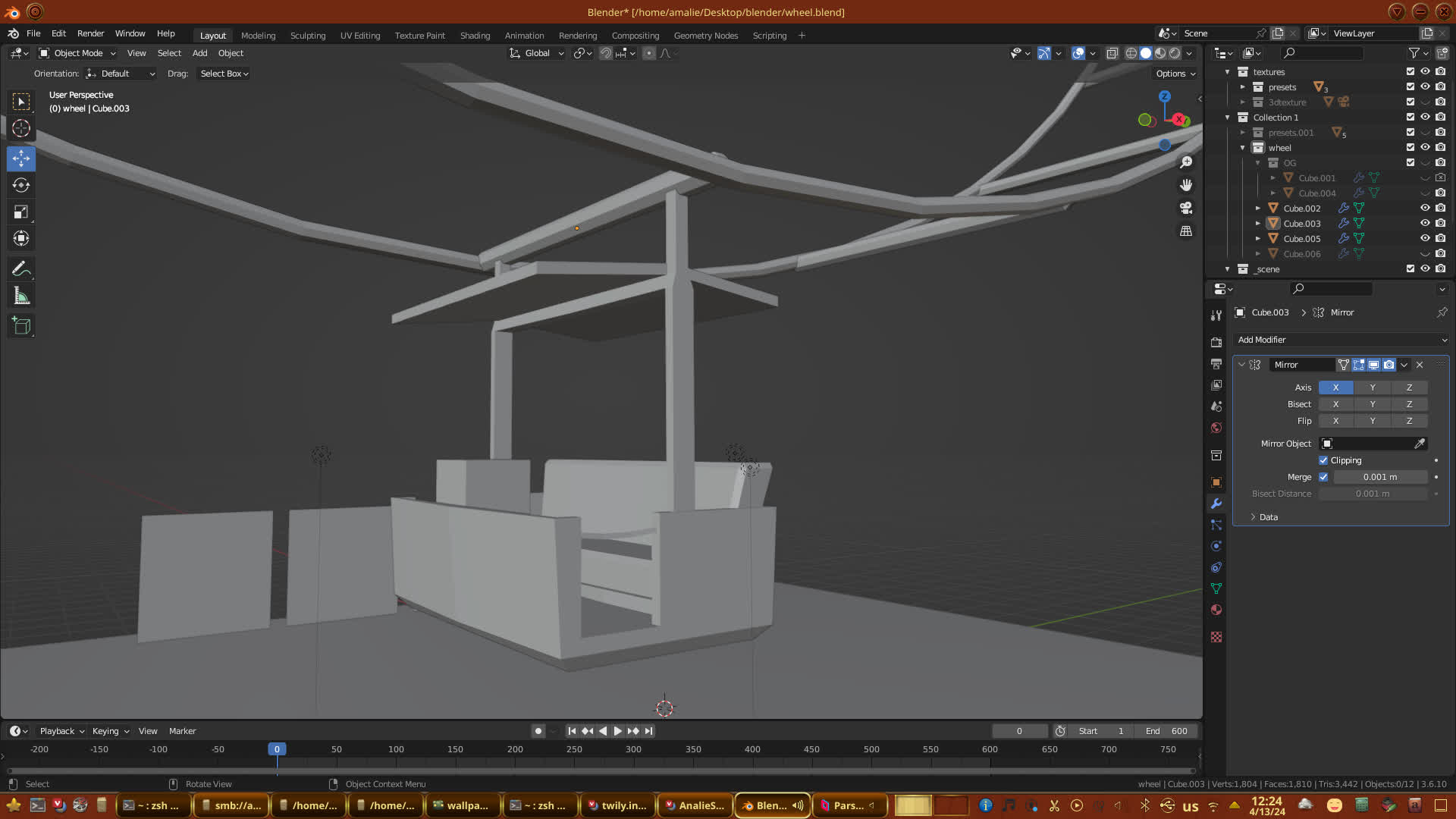The height and width of the screenshot is (819, 1456).
Task: Toggle camera view in viewport
Action: click(1186, 208)
